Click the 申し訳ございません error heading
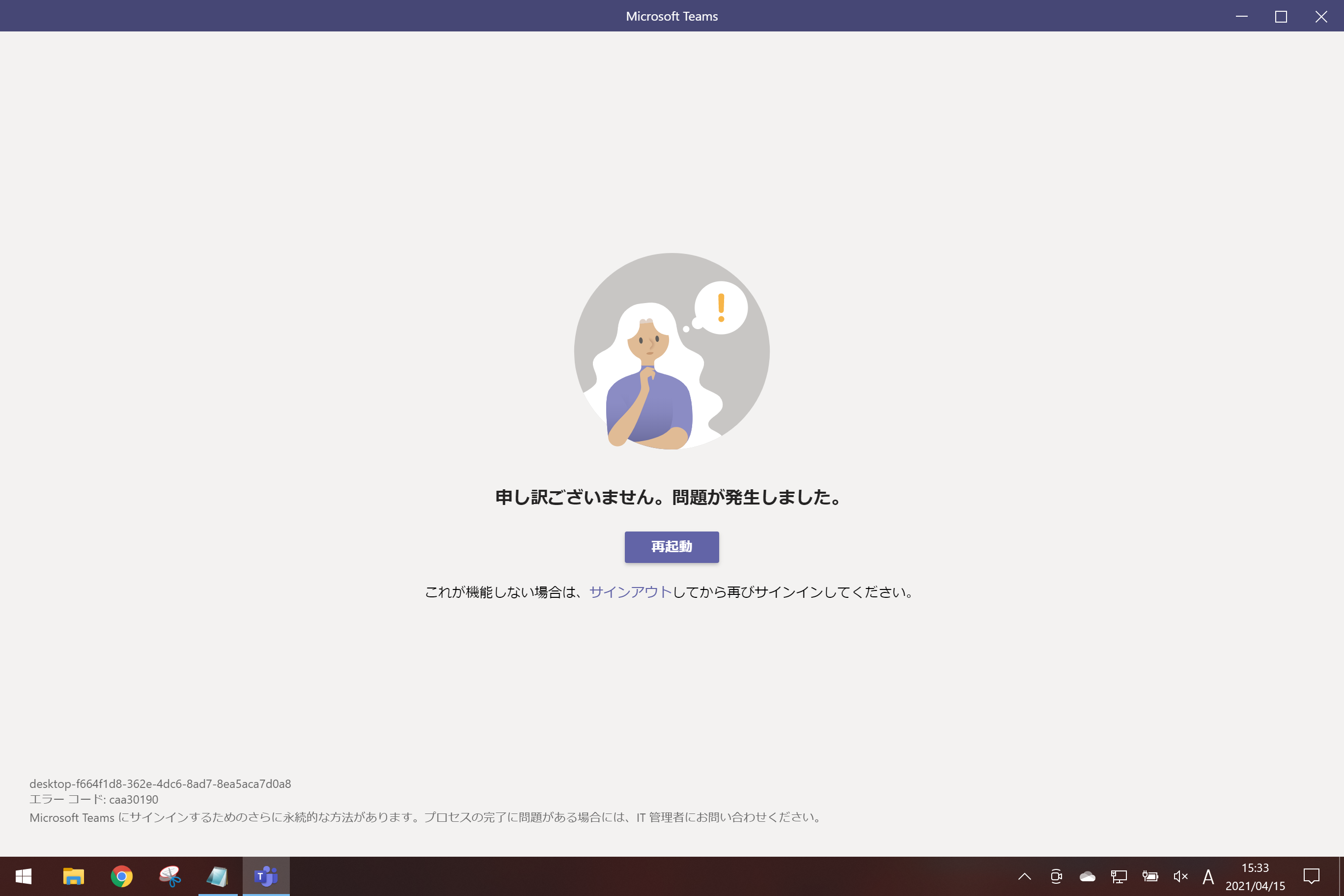Image resolution: width=1344 pixels, height=896 pixels. 669,497
